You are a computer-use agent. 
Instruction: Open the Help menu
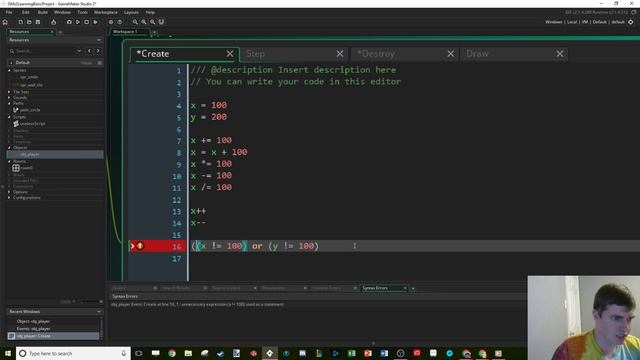(x=150, y=12)
